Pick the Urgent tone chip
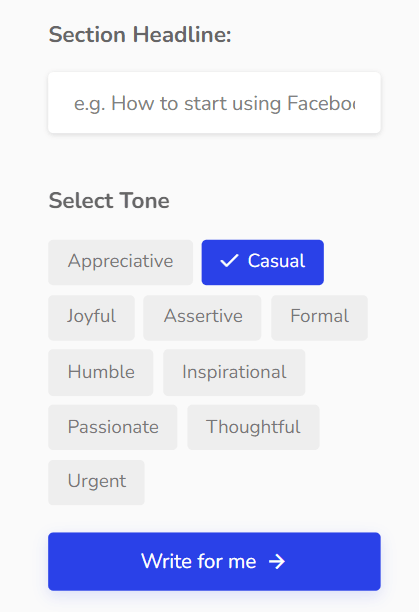This screenshot has height=612, width=420. (96, 482)
